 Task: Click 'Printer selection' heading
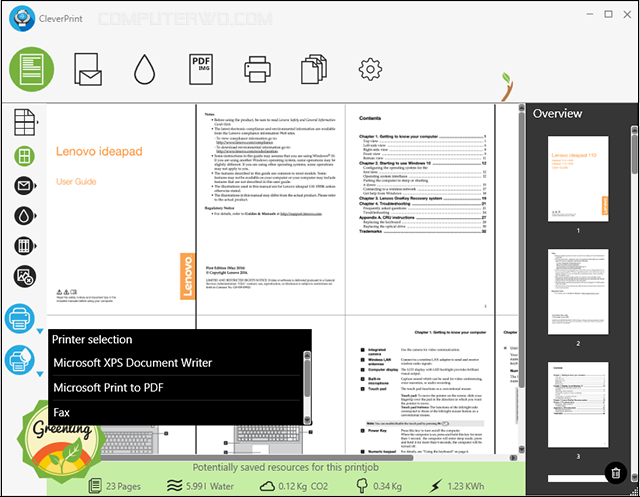92,339
